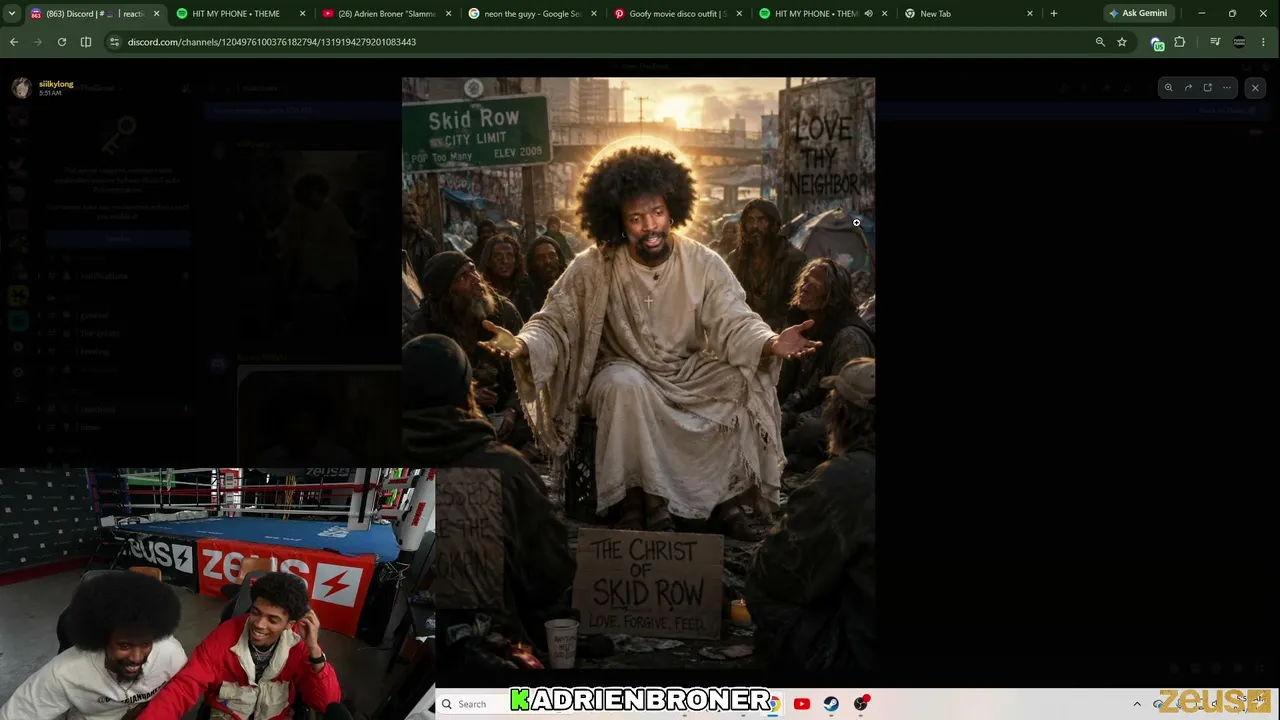Open the Extensions puzzle menu
This screenshot has height=720, width=1280.
(1180, 42)
